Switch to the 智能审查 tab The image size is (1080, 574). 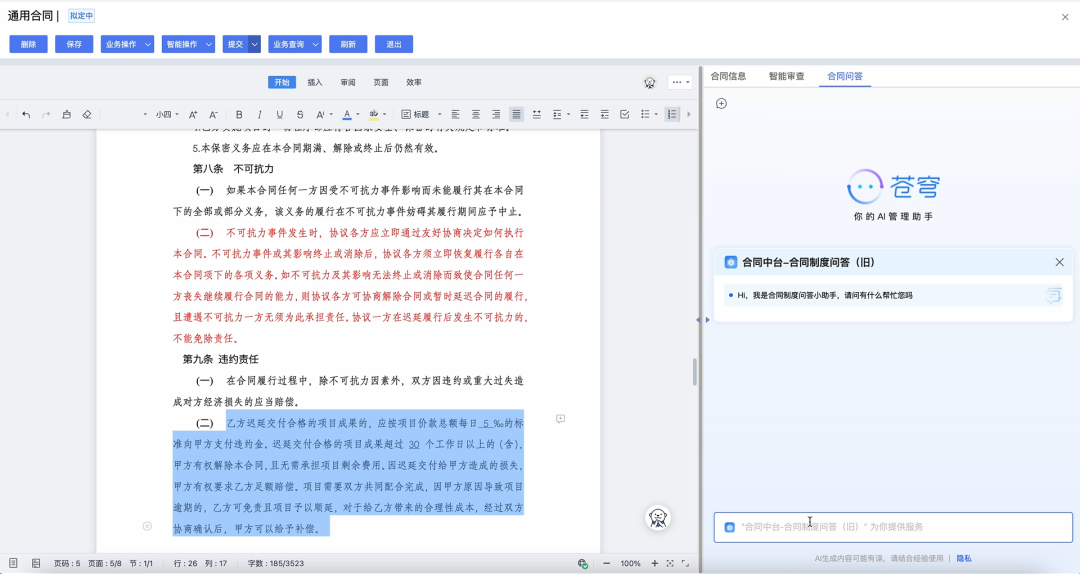(786, 76)
